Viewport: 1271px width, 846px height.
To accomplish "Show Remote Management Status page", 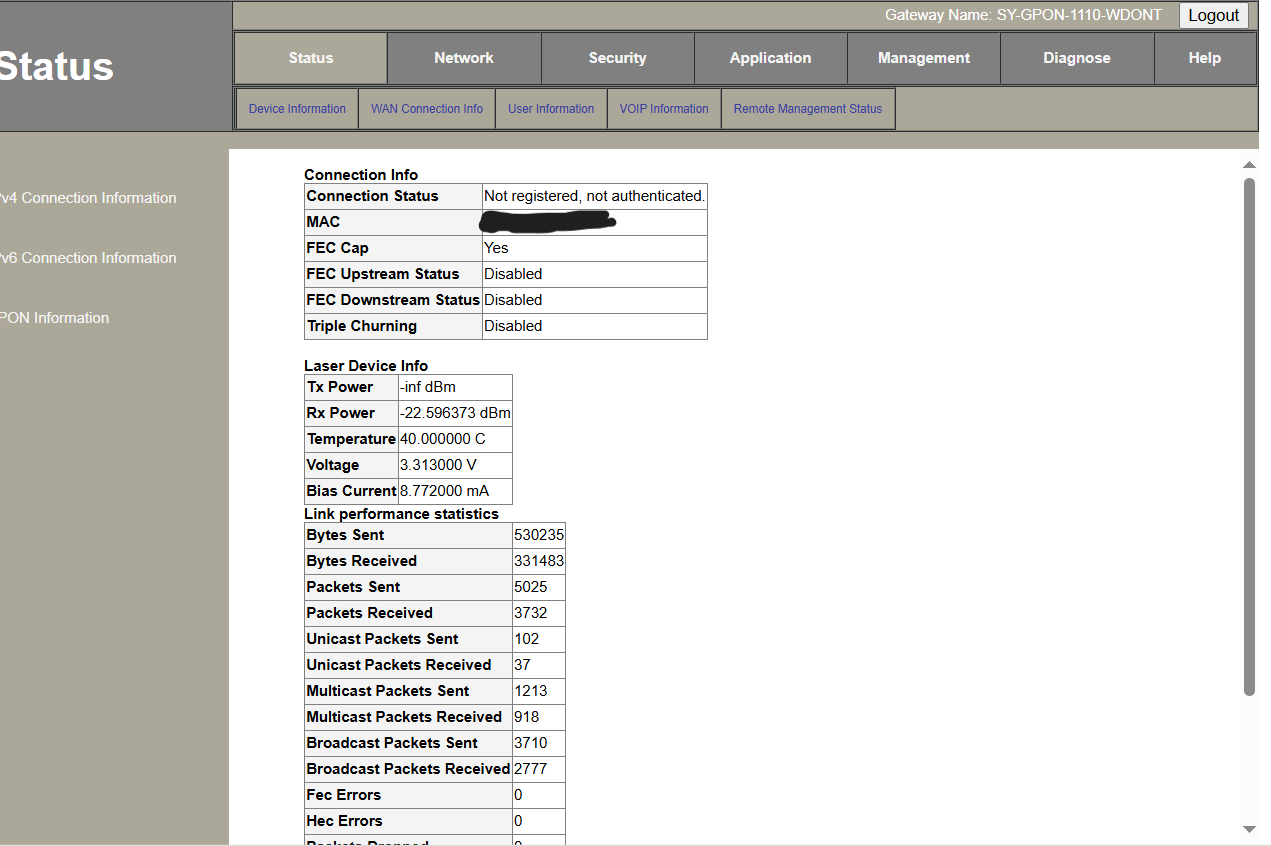I will [808, 109].
